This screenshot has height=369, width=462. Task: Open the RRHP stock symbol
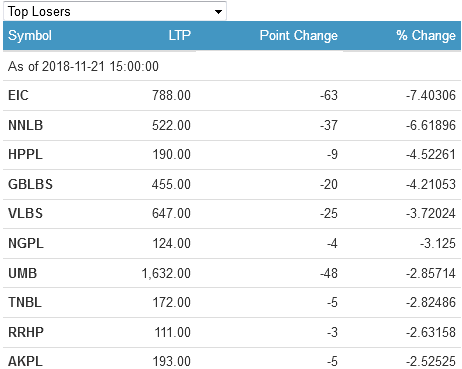(x=26, y=332)
